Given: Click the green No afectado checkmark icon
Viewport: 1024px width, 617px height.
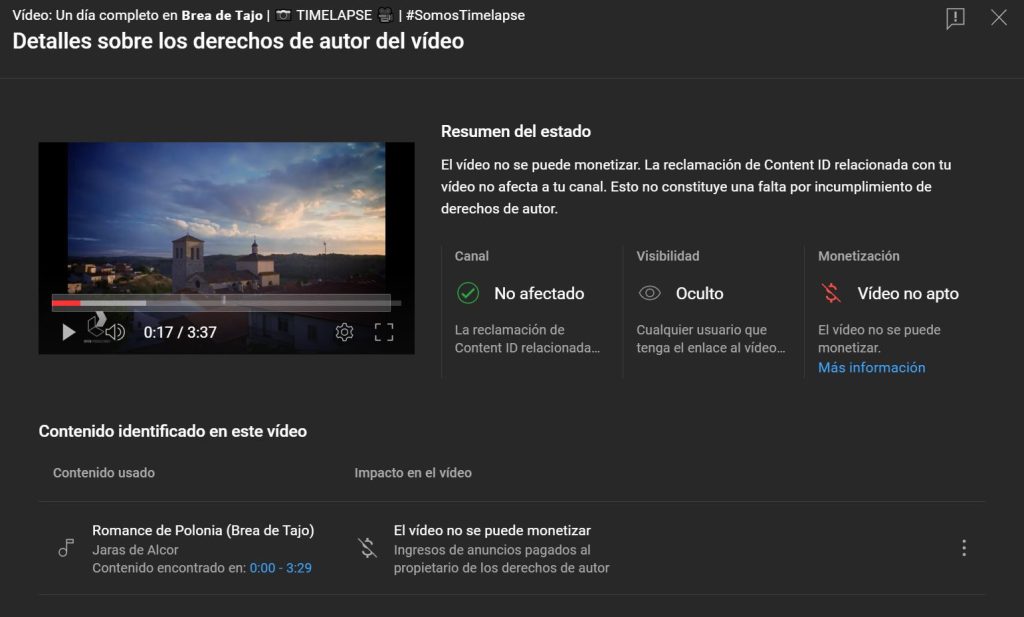Looking at the screenshot, I should coord(468,293).
